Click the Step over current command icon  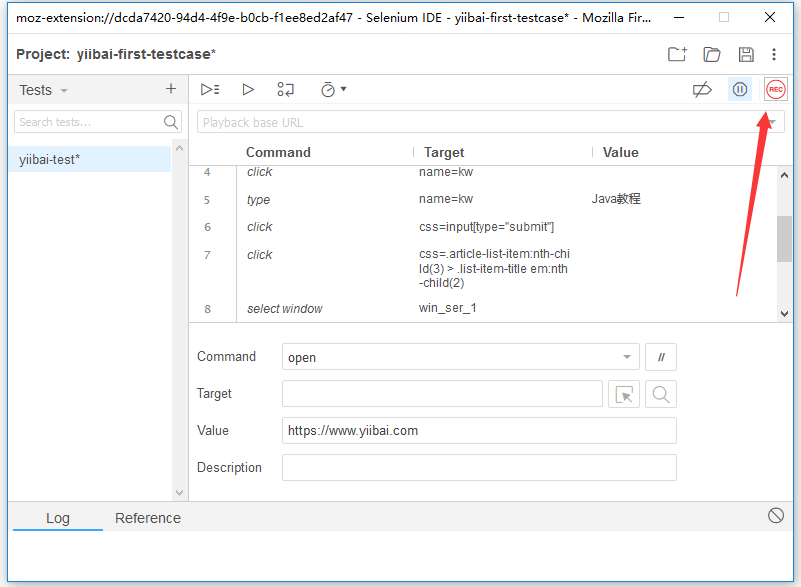pos(286,89)
